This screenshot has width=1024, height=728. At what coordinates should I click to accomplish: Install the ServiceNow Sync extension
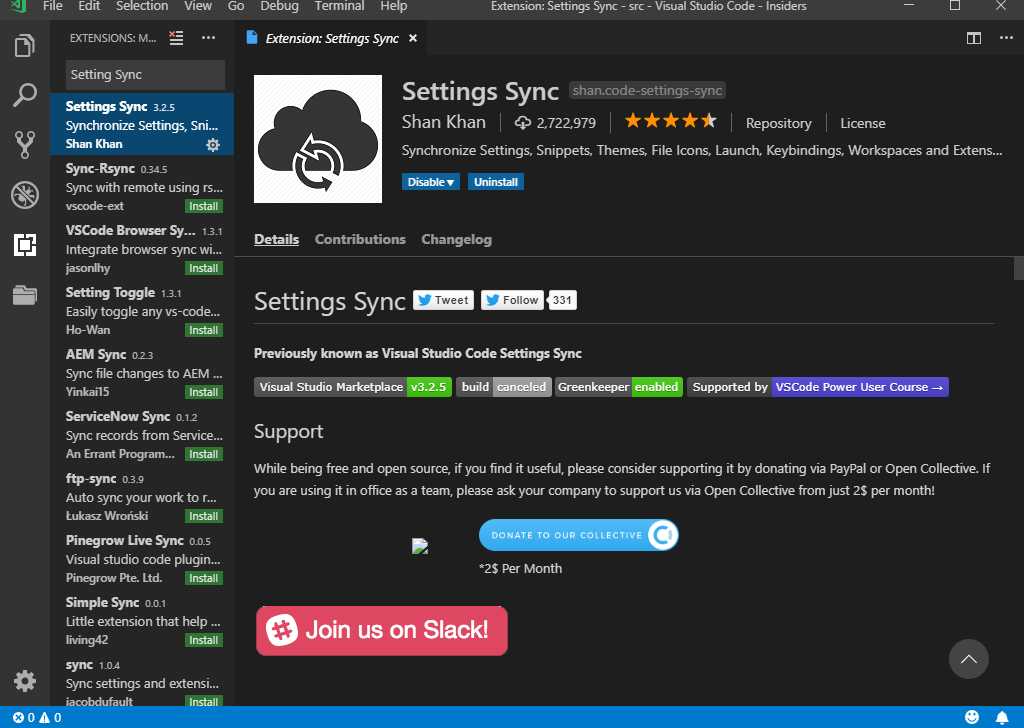(x=204, y=454)
